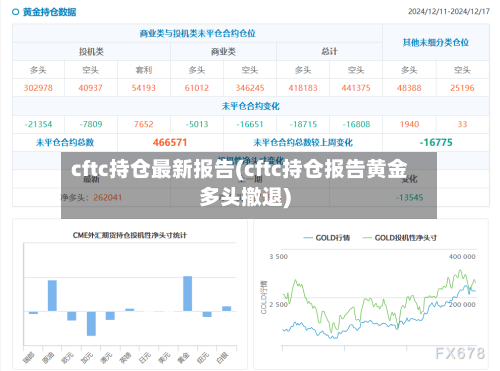Click the vertical GOLD行情 axis title
The image size is (500, 371).
pos(264,297)
